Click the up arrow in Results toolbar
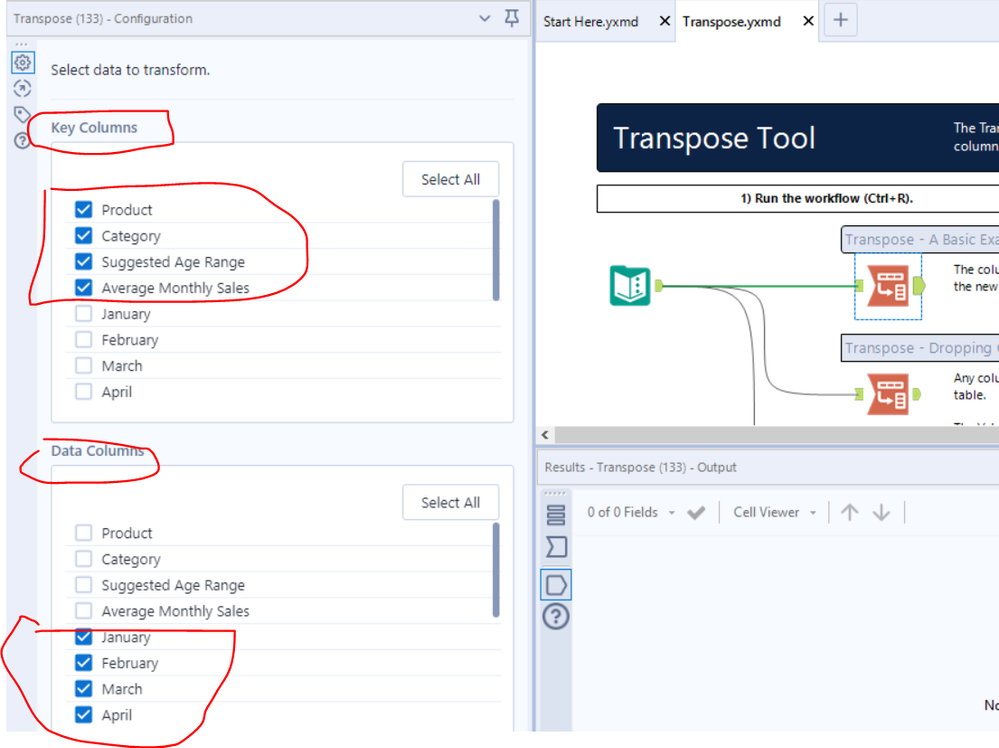This screenshot has width=999, height=748. click(849, 512)
